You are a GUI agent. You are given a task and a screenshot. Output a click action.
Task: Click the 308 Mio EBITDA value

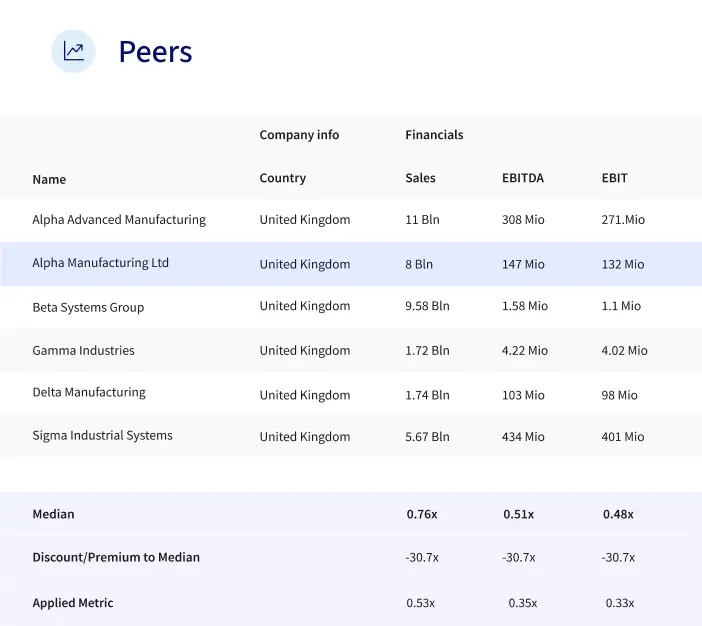click(x=523, y=220)
